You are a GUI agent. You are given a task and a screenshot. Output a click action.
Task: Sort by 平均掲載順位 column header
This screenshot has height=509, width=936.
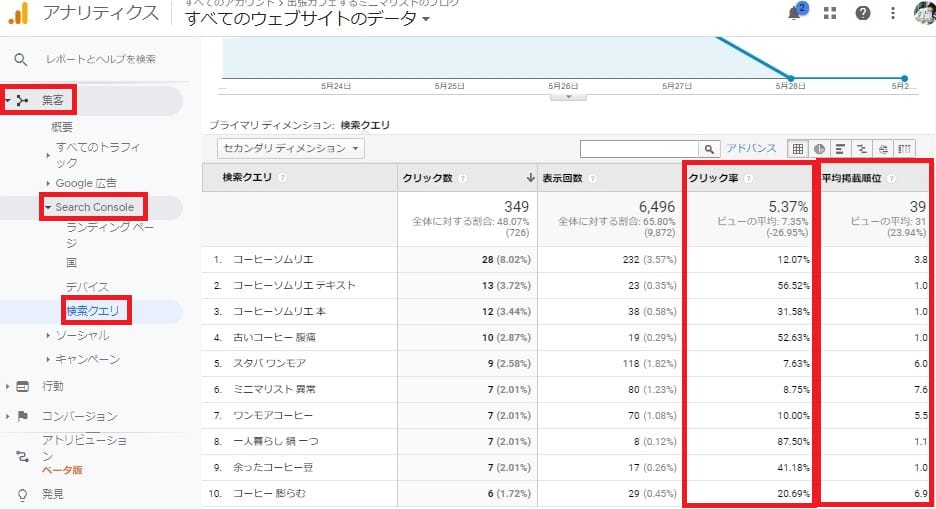pyautogui.click(x=852, y=178)
